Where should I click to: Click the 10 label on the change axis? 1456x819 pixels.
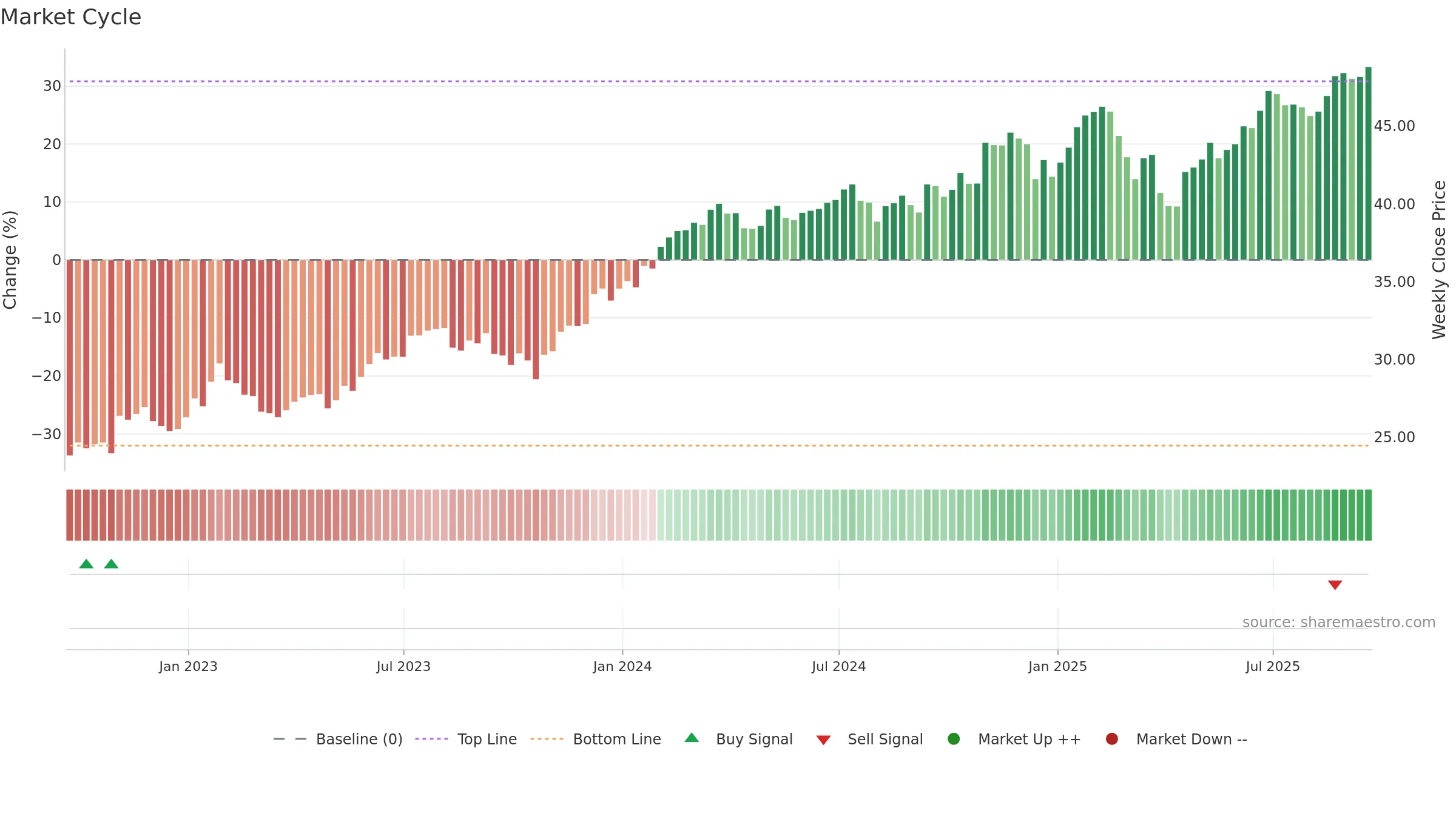[x=52, y=202]
